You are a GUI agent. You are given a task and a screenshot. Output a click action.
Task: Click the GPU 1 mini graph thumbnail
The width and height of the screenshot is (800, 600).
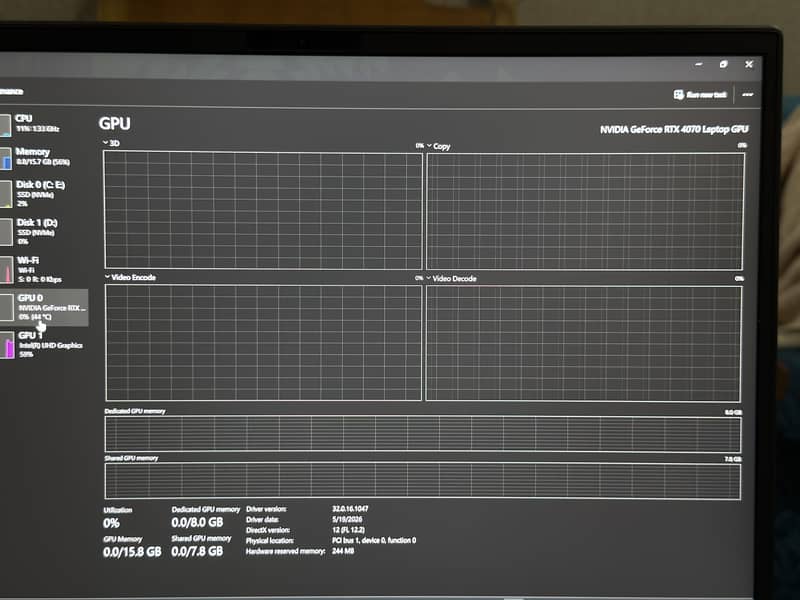coord(7,345)
